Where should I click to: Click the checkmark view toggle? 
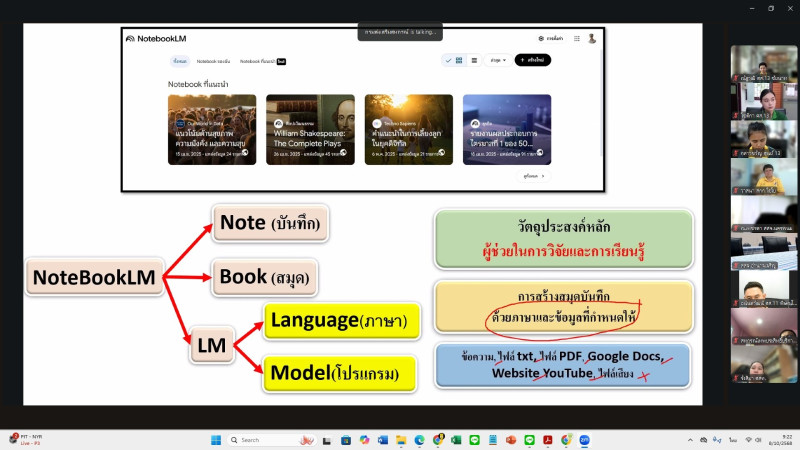447,60
